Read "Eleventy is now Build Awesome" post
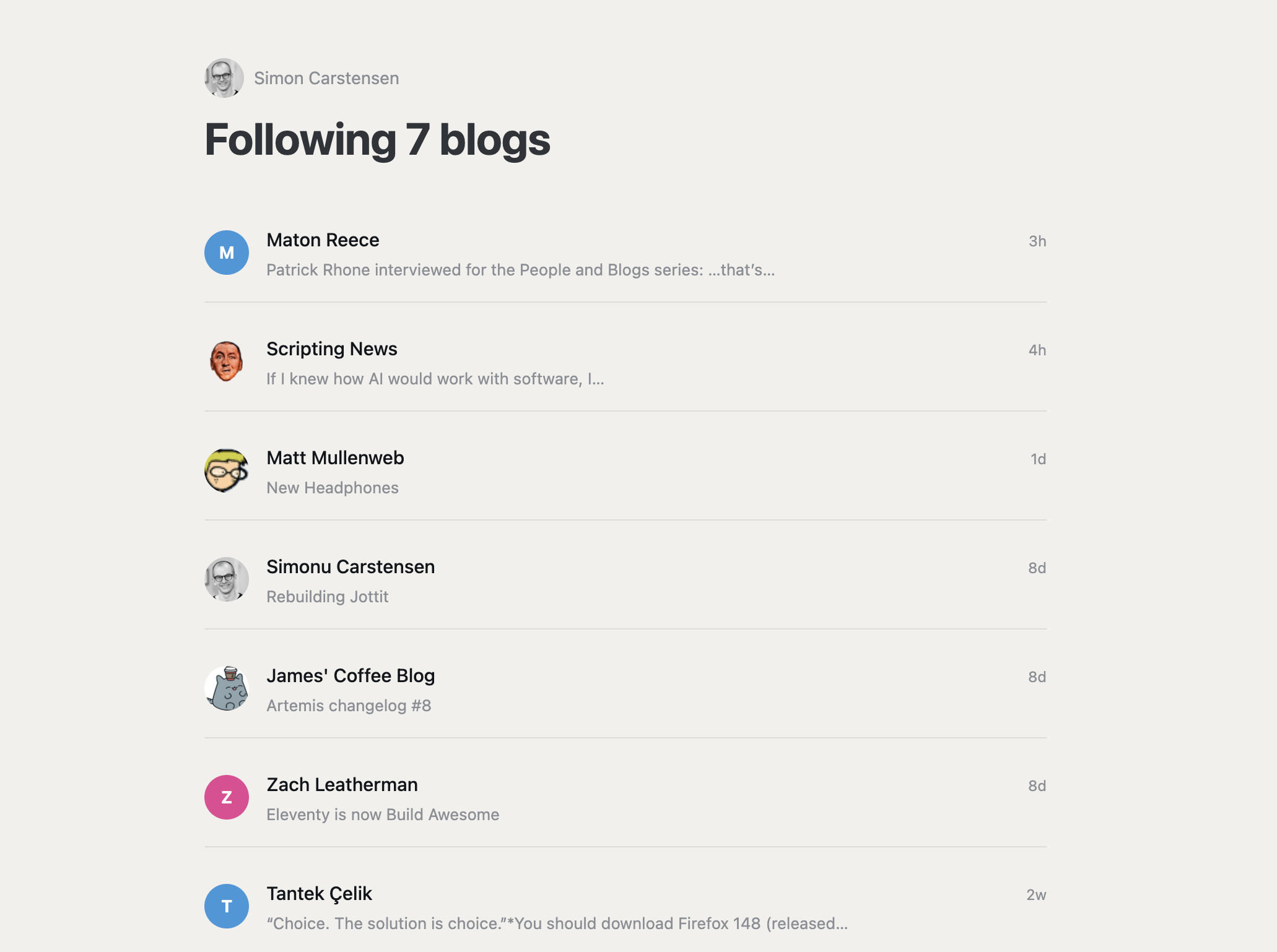This screenshot has height=952, width=1277. click(x=383, y=815)
